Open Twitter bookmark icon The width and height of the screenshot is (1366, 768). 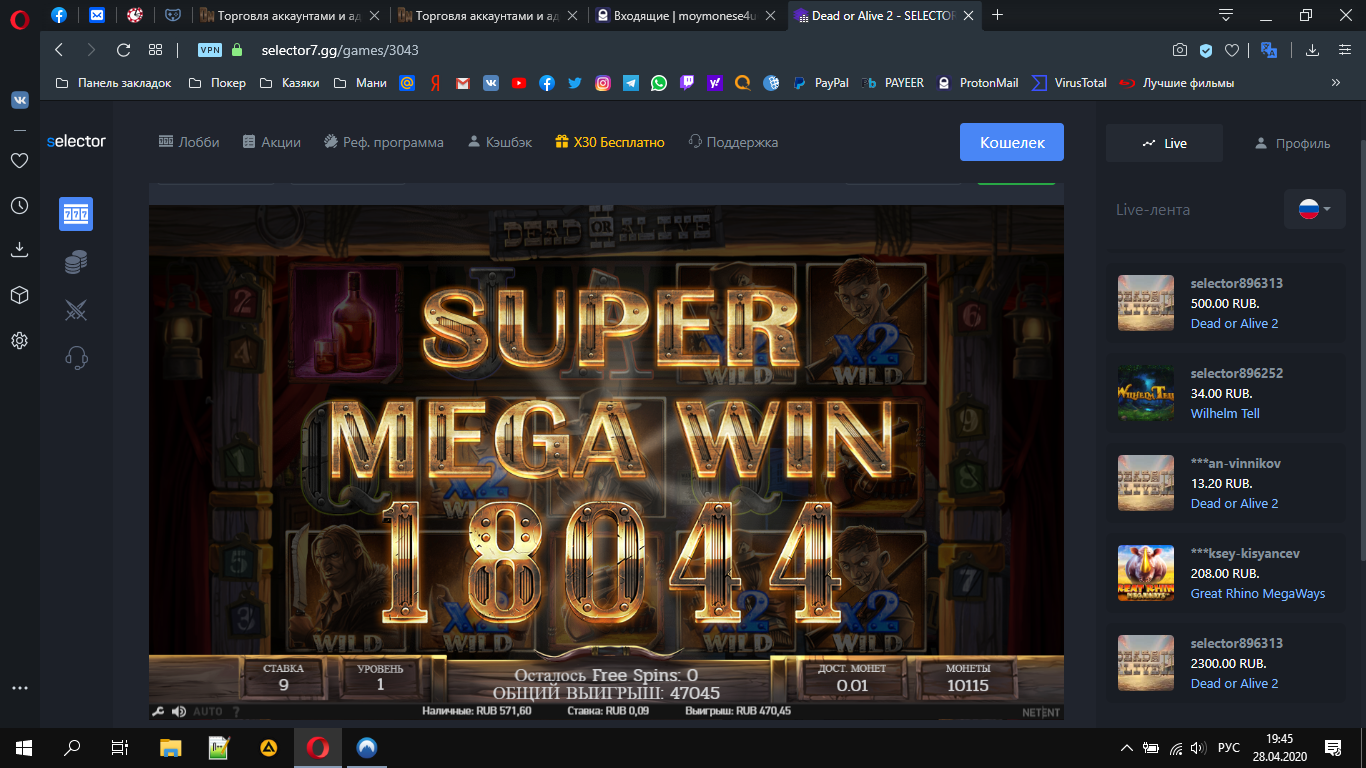click(574, 83)
